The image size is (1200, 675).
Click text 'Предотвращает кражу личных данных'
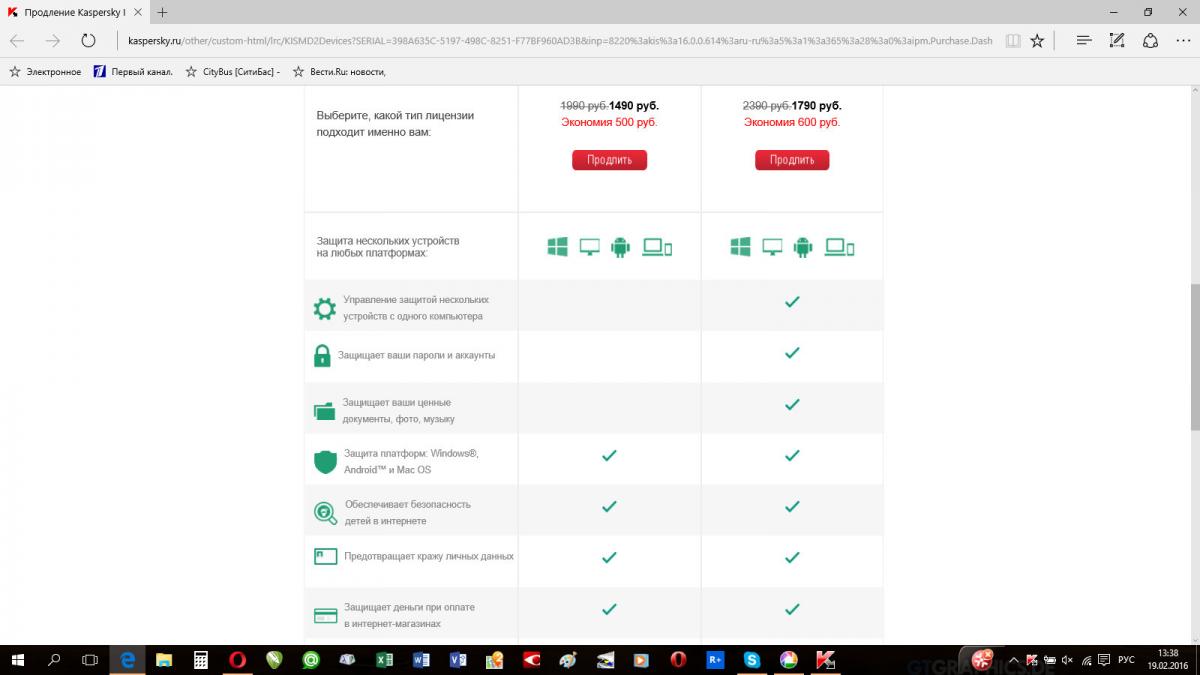pyautogui.click(x=428, y=556)
